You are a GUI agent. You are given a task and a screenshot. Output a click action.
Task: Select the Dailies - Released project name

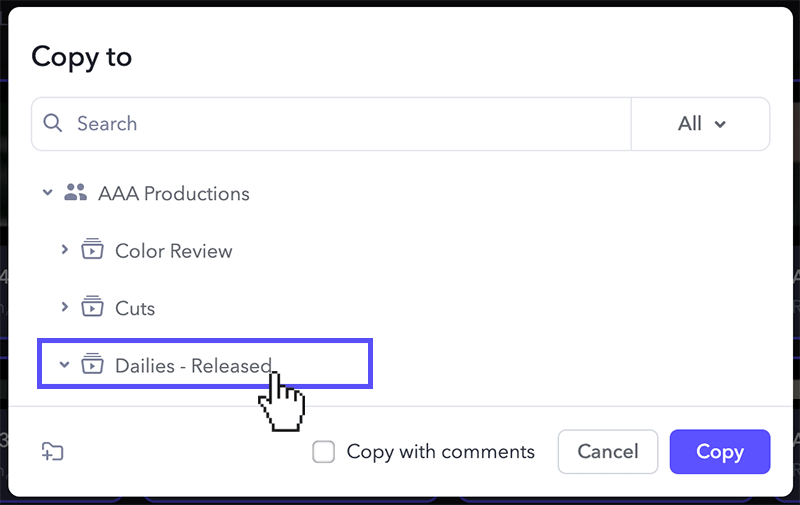tap(193, 366)
